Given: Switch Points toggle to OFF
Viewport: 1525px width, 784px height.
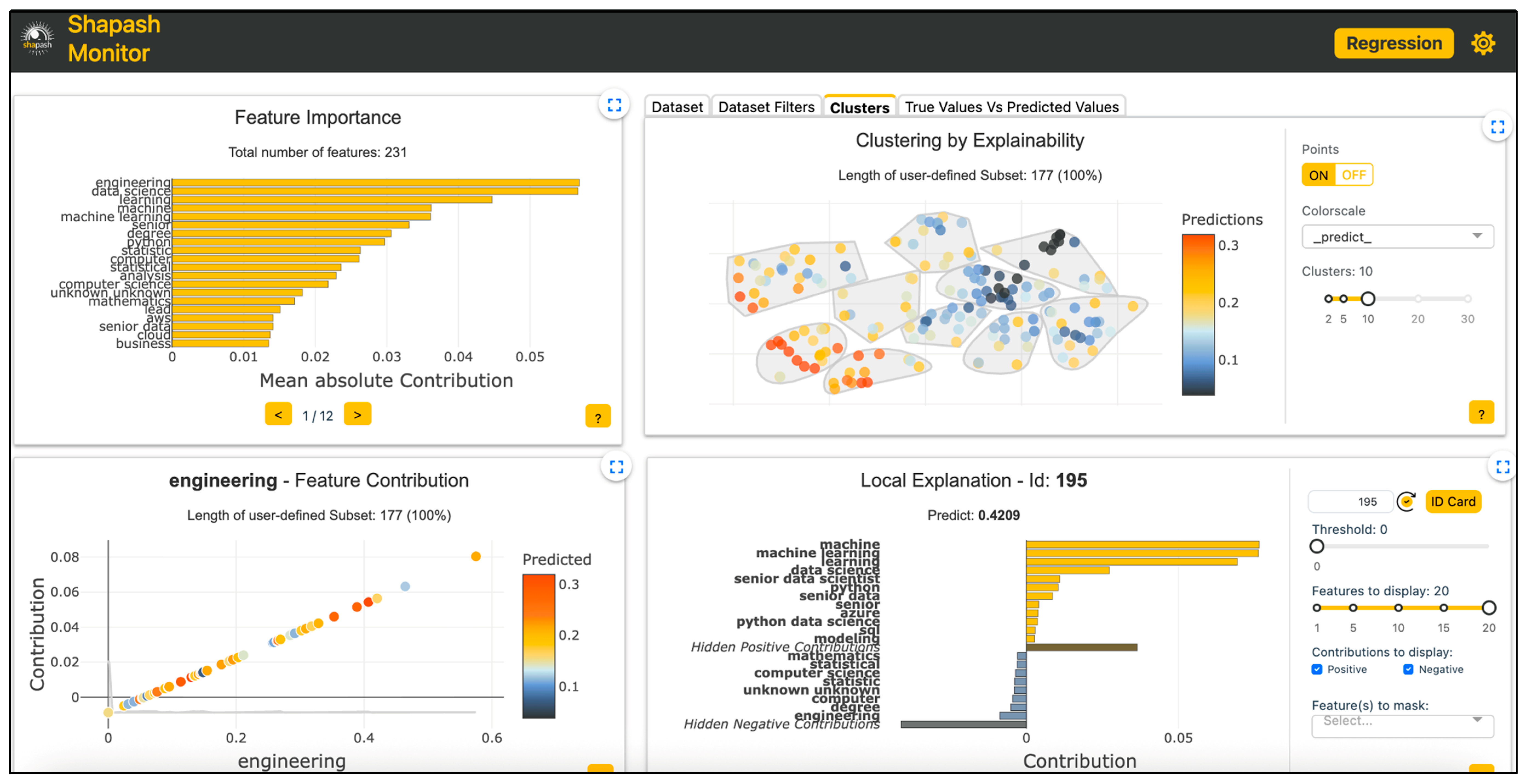Looking at the screenshot, I should click(1353, 175).
